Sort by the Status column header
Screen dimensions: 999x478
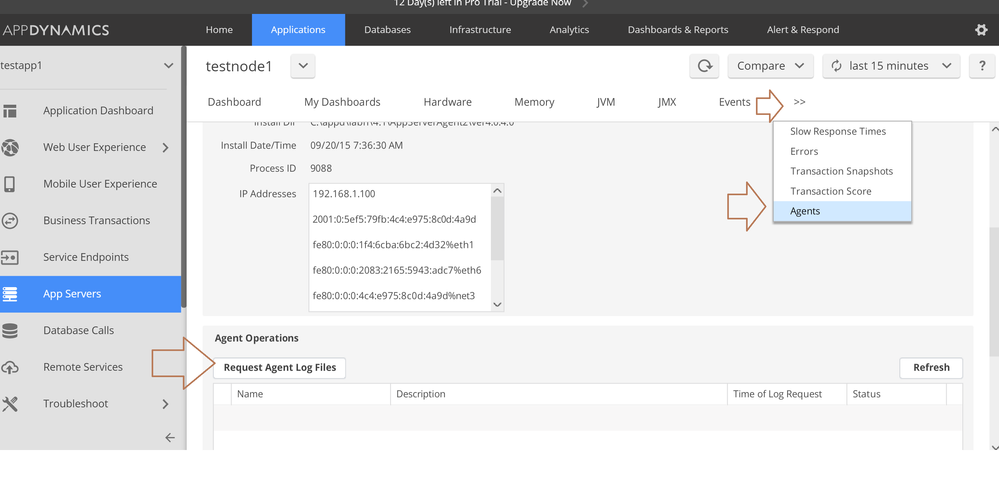coord(897,394)
